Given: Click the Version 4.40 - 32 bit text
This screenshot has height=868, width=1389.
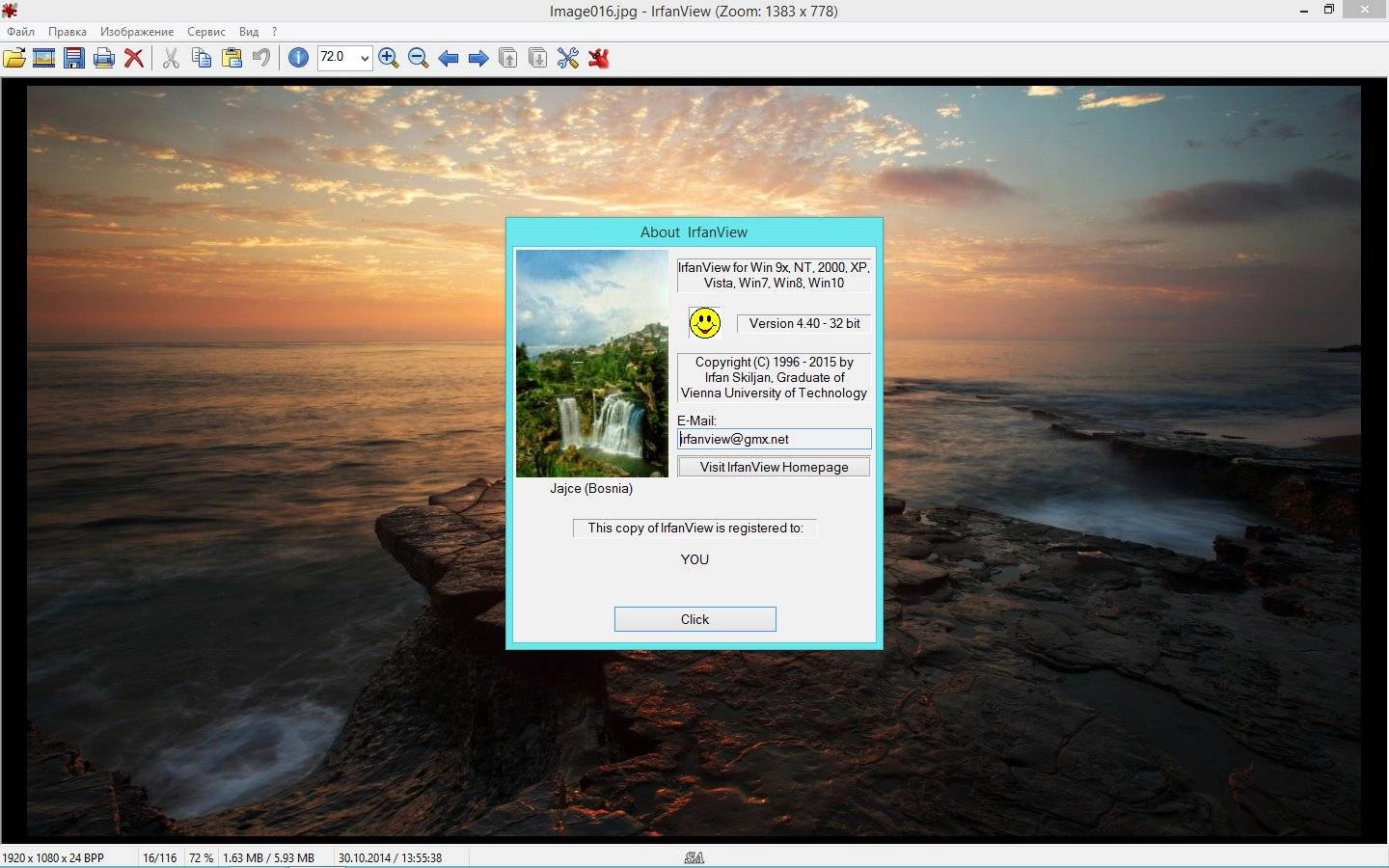Looking at the screenshot, I should (804, 323).
